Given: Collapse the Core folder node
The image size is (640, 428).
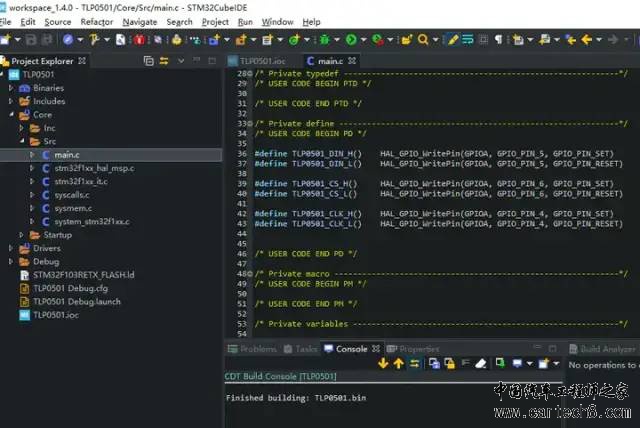Looking at the screenshot, I should [11, 114].
